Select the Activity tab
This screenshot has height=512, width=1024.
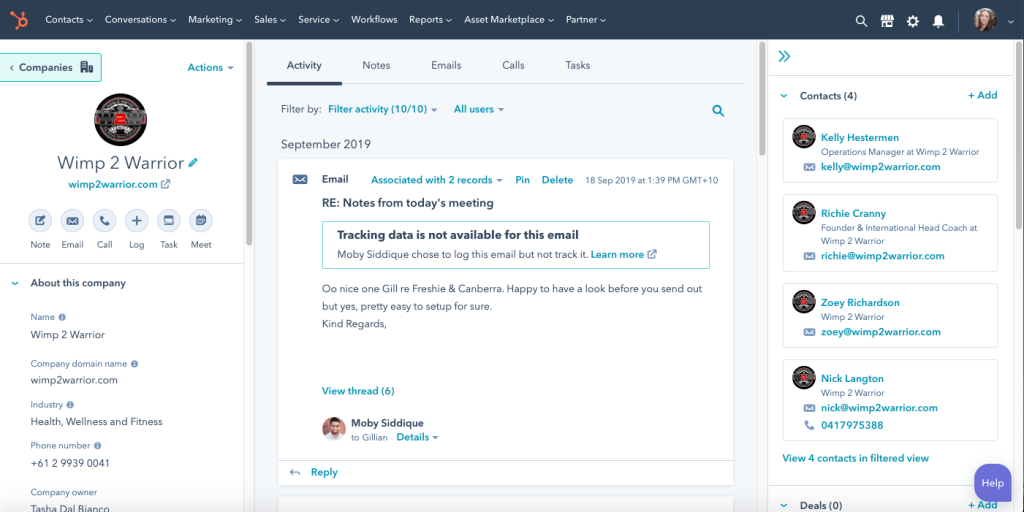point(304,65)
